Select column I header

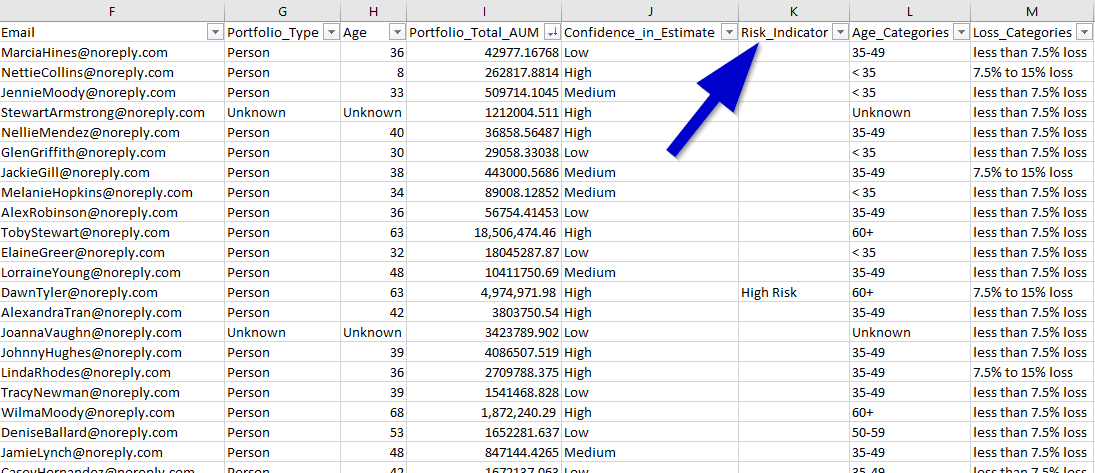click(483, 11)
